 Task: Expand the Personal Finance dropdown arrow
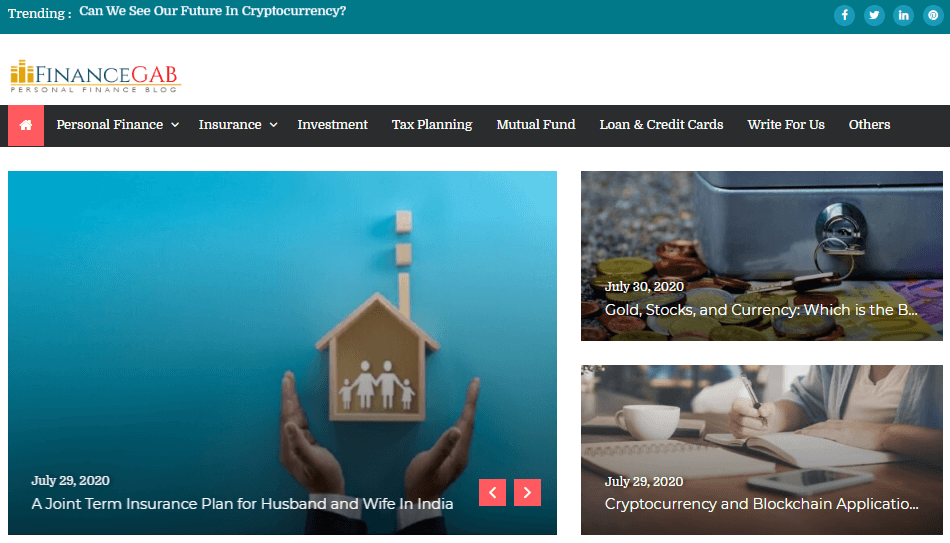coord(175,125)
